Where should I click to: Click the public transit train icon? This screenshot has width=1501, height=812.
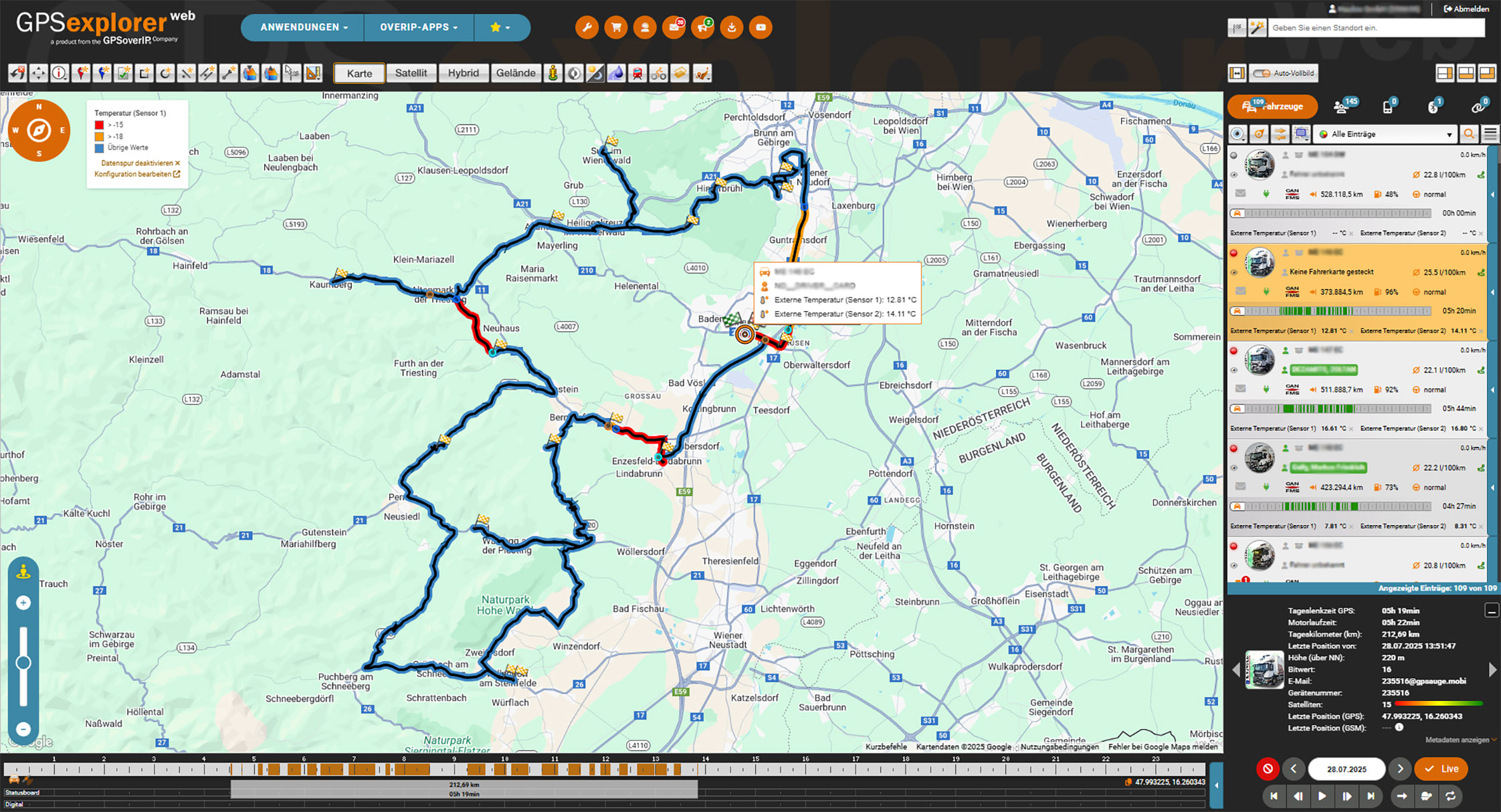(637, 74)
